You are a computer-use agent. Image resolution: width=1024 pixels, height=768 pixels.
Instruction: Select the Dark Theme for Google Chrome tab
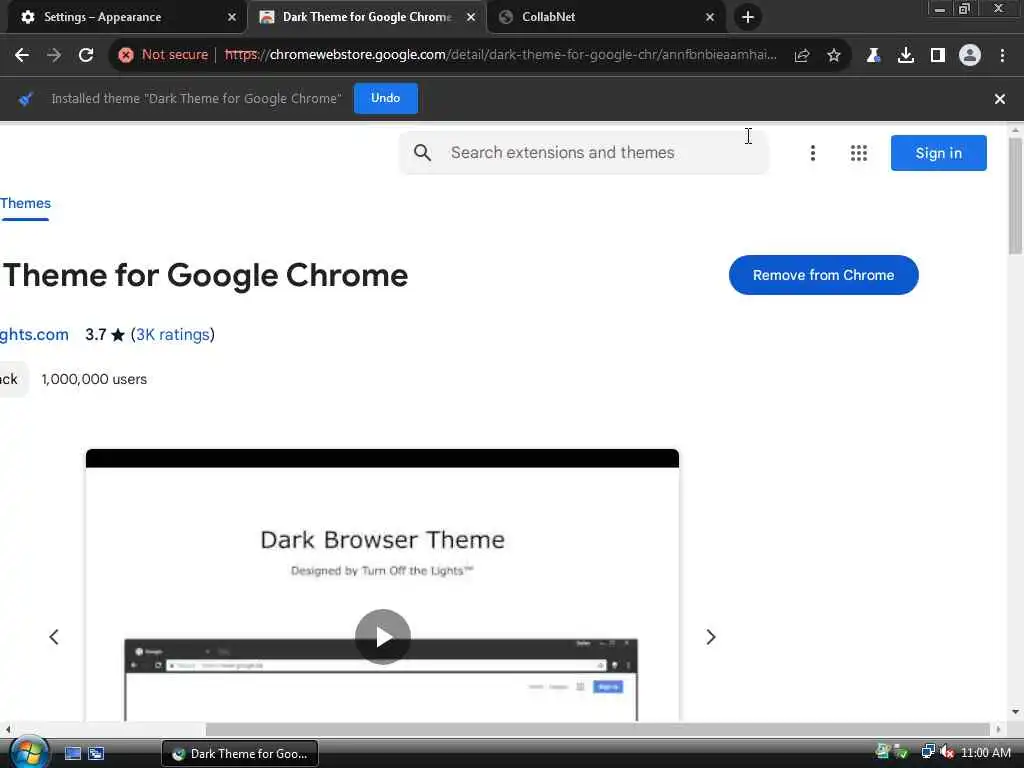click(x=366, y=18)
